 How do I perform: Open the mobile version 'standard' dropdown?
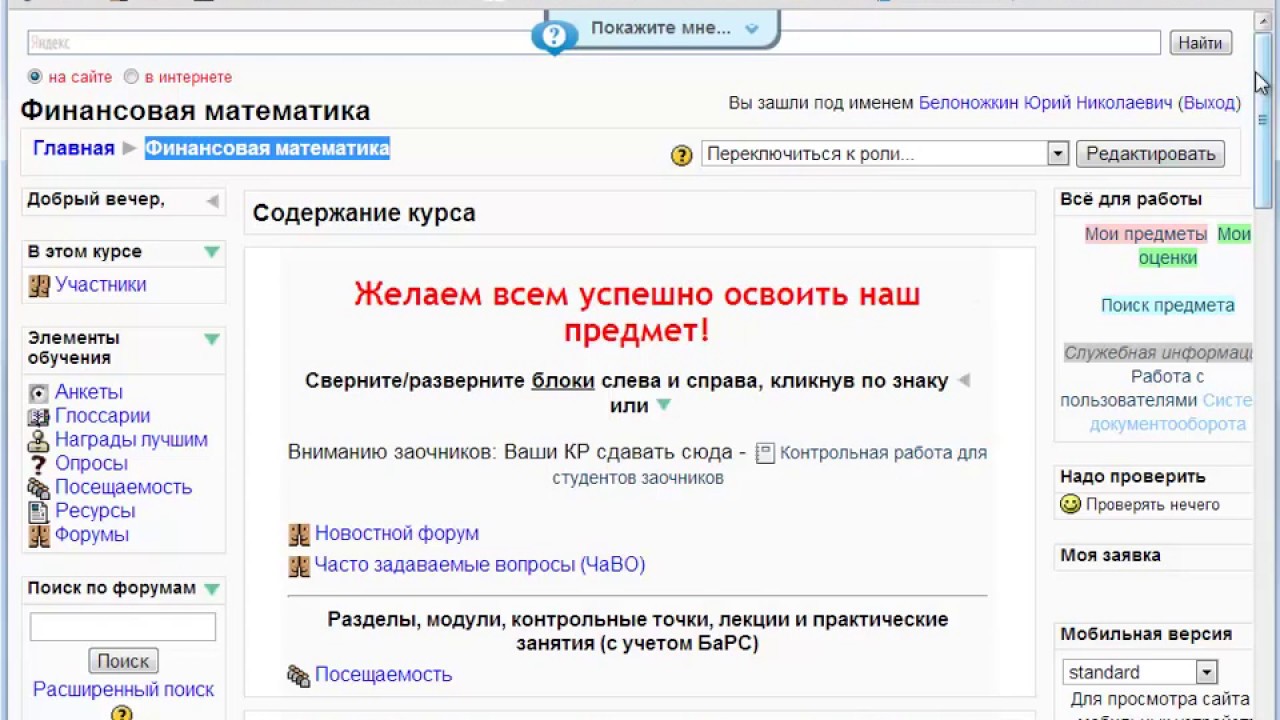(1140, 672)
